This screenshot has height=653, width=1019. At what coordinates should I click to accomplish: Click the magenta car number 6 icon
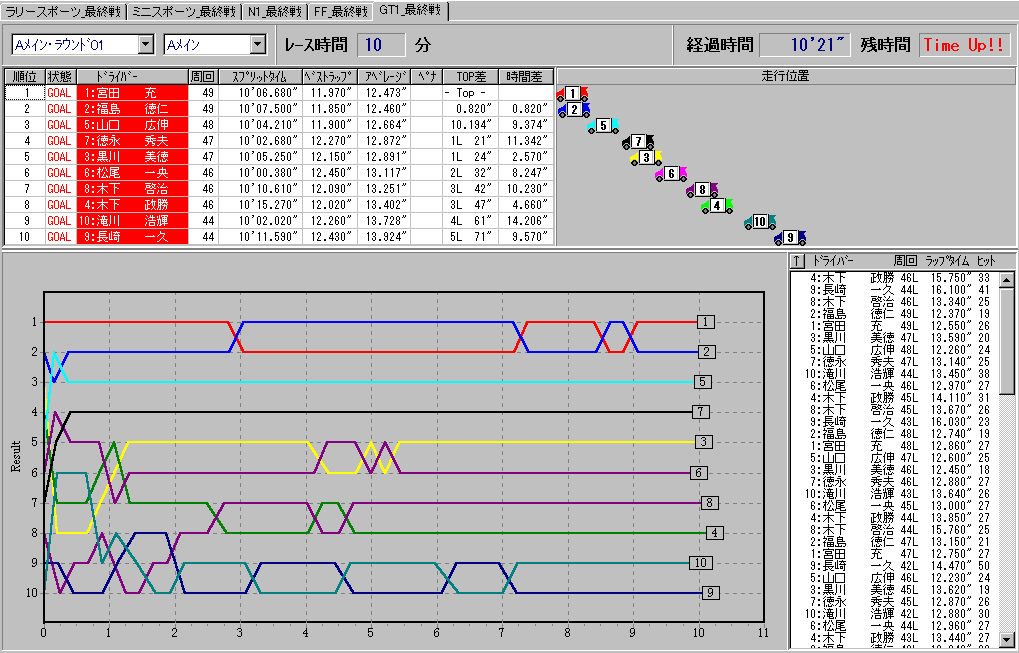[671, 174]
